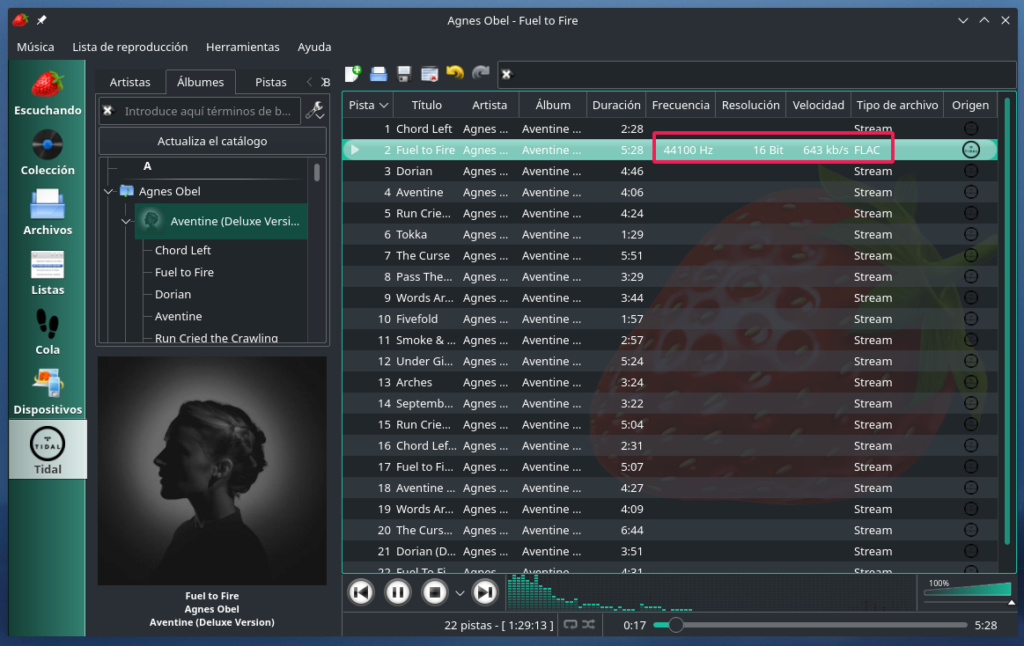Click the strawberry app icon in title bar
1024x646 pixels.
pyautogui.click(x=20, y=20)
